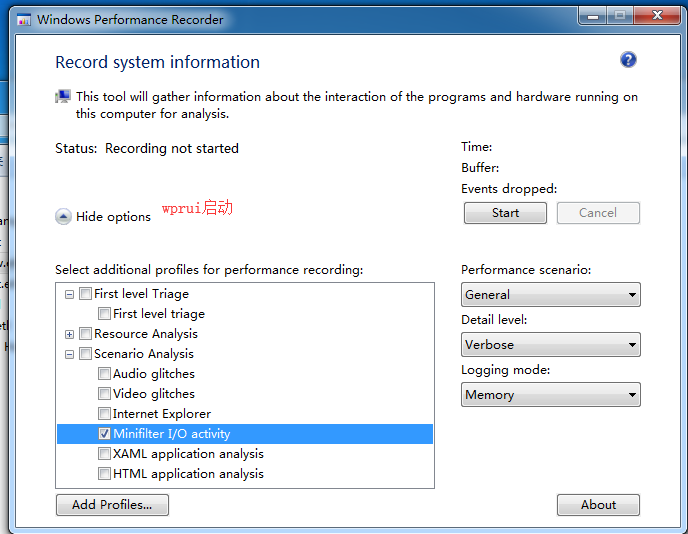Check the First level triage child profile
The width and height of the screenshot is (688, 534).
tap(104, 314)
